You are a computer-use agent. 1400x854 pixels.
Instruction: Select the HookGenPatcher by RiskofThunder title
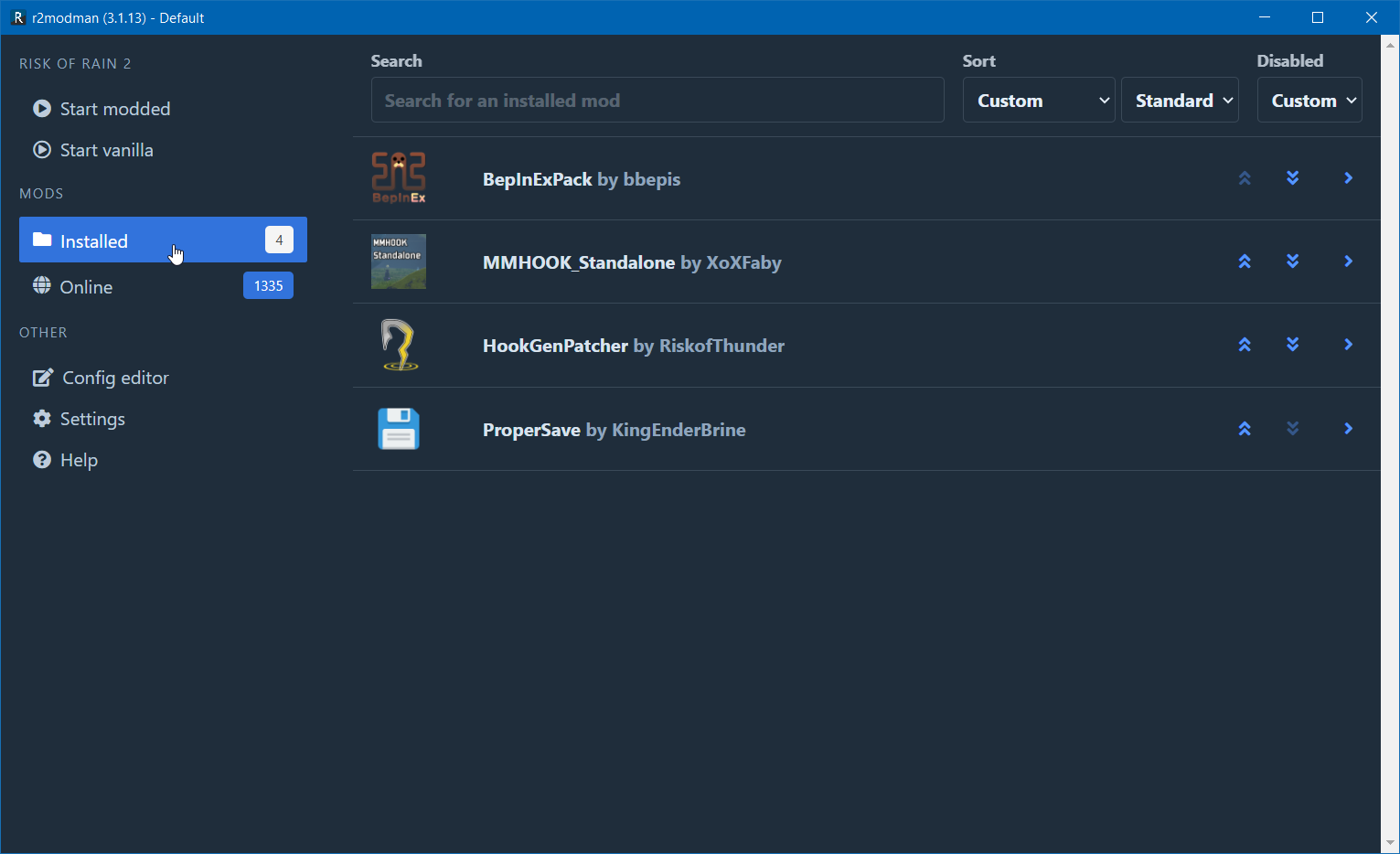(x=634, y=346)
